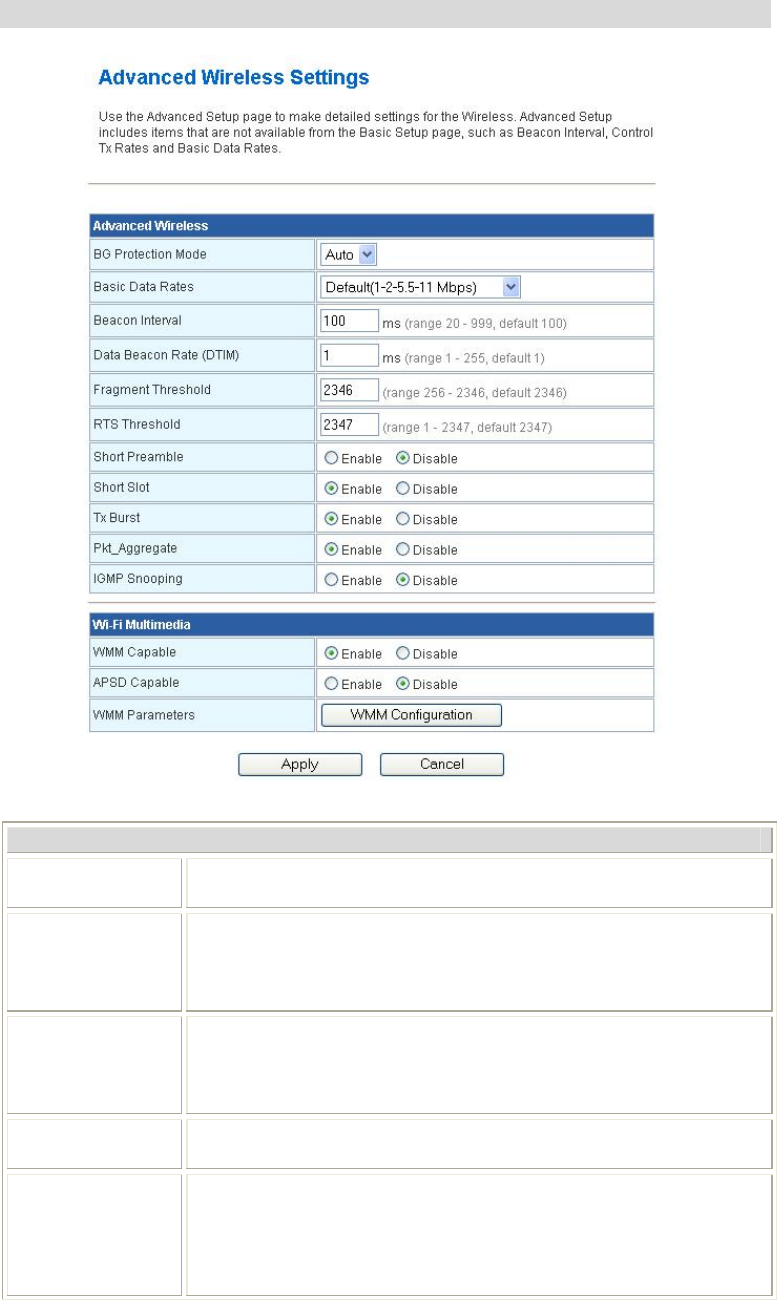The height and width of the screenshot is (1300, 777).
Task: Open the BG Protection Mode dropdown
Action: point(348,254)
